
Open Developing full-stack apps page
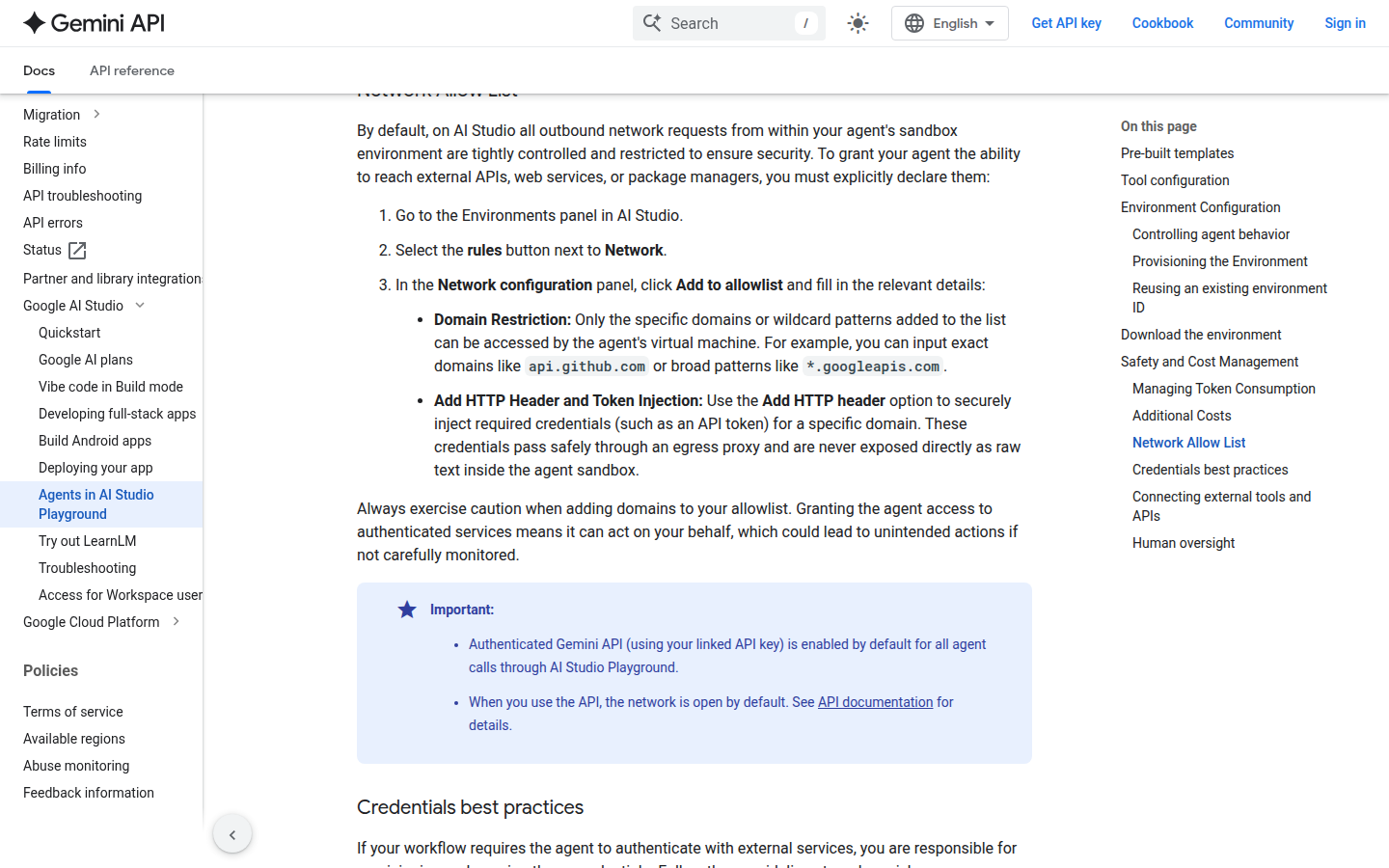pyautogui.click(x=117, y=414)
